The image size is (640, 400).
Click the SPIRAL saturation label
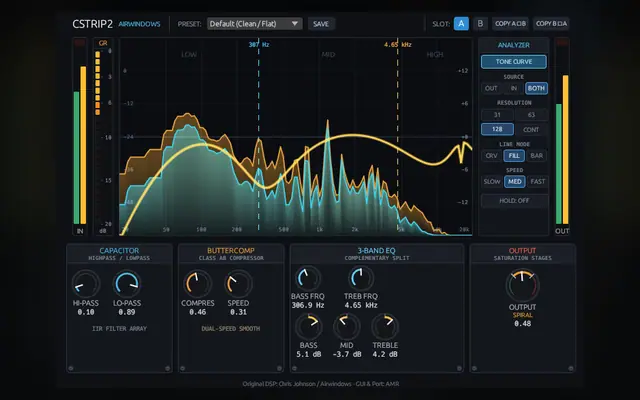(x=522, y=315)
